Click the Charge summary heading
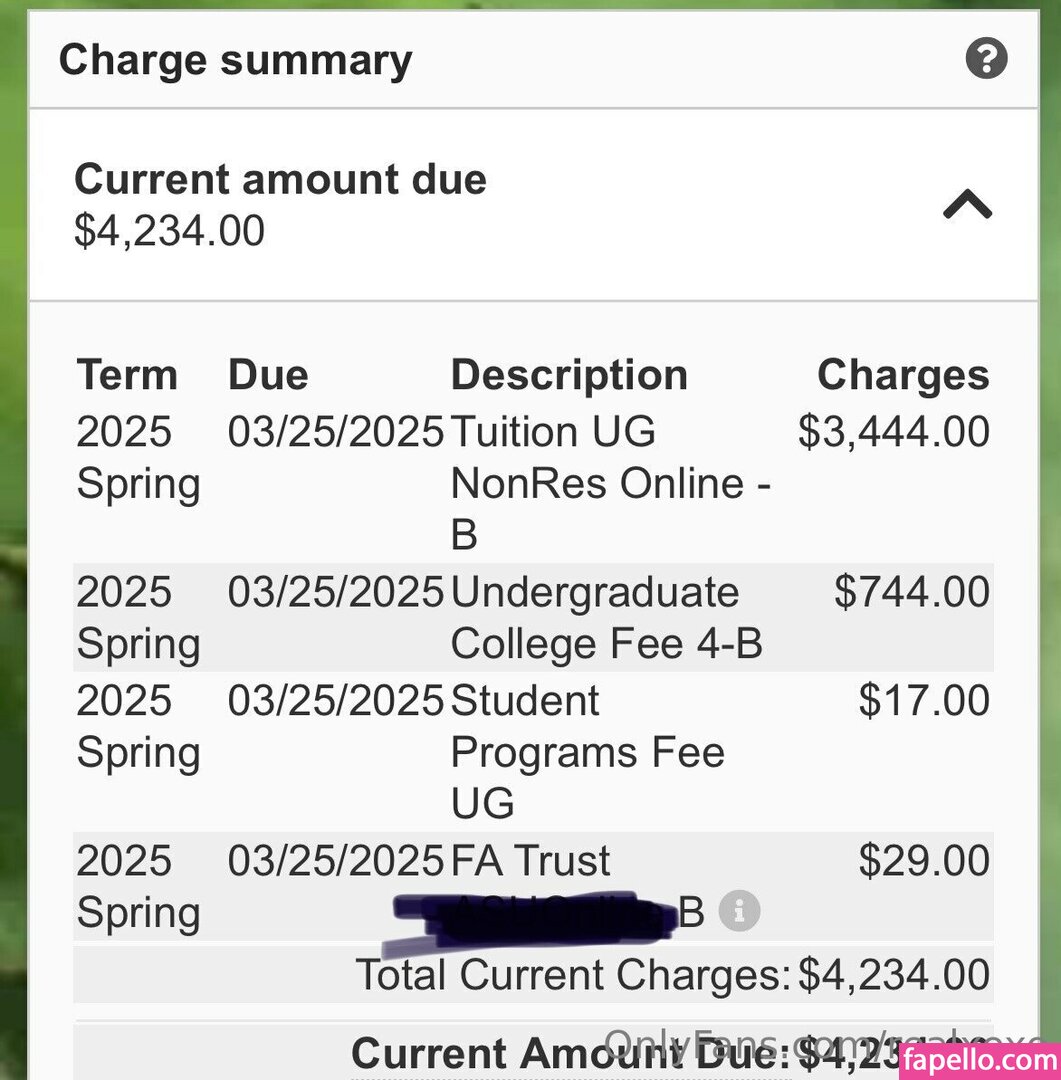Viewport: 1061px width, 1080px height. click(235, 60)
